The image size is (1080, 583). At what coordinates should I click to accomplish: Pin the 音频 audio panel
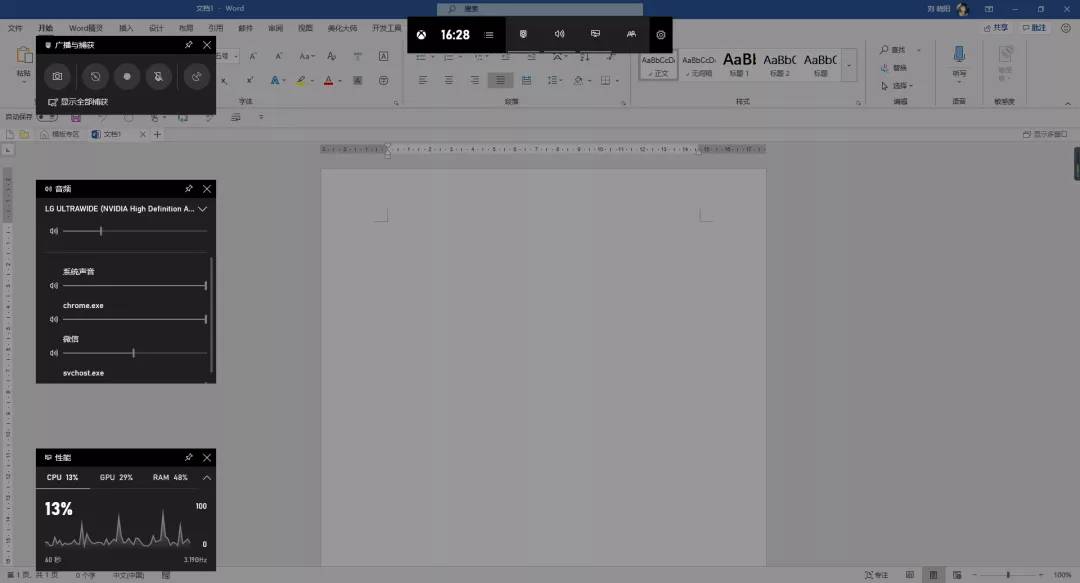[189, 188]
